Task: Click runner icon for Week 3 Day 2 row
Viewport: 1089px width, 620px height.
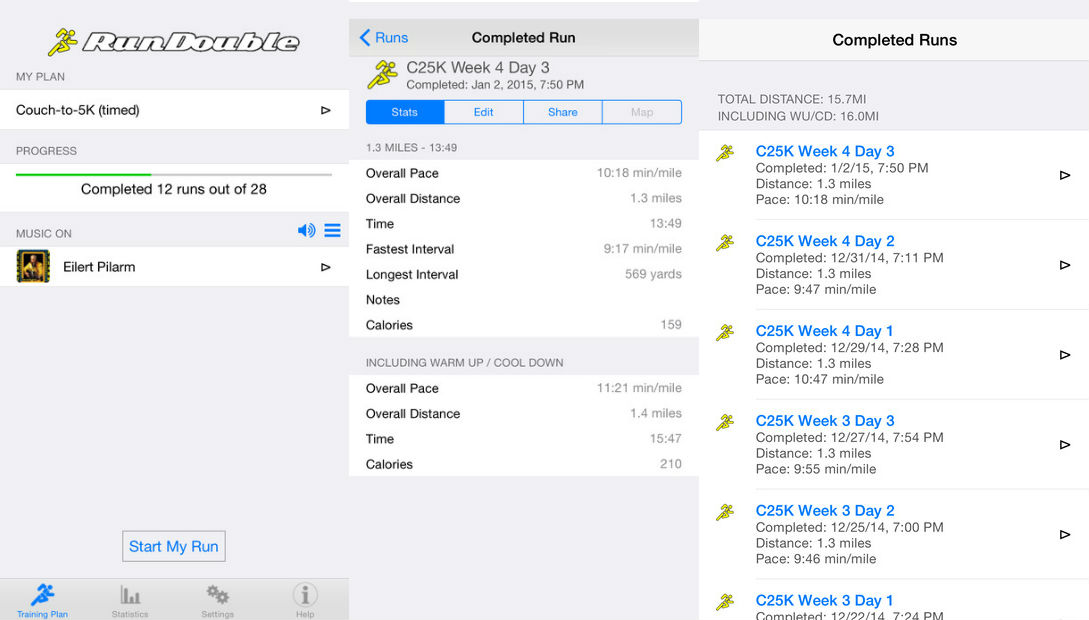Action: [x=725, y=512]
